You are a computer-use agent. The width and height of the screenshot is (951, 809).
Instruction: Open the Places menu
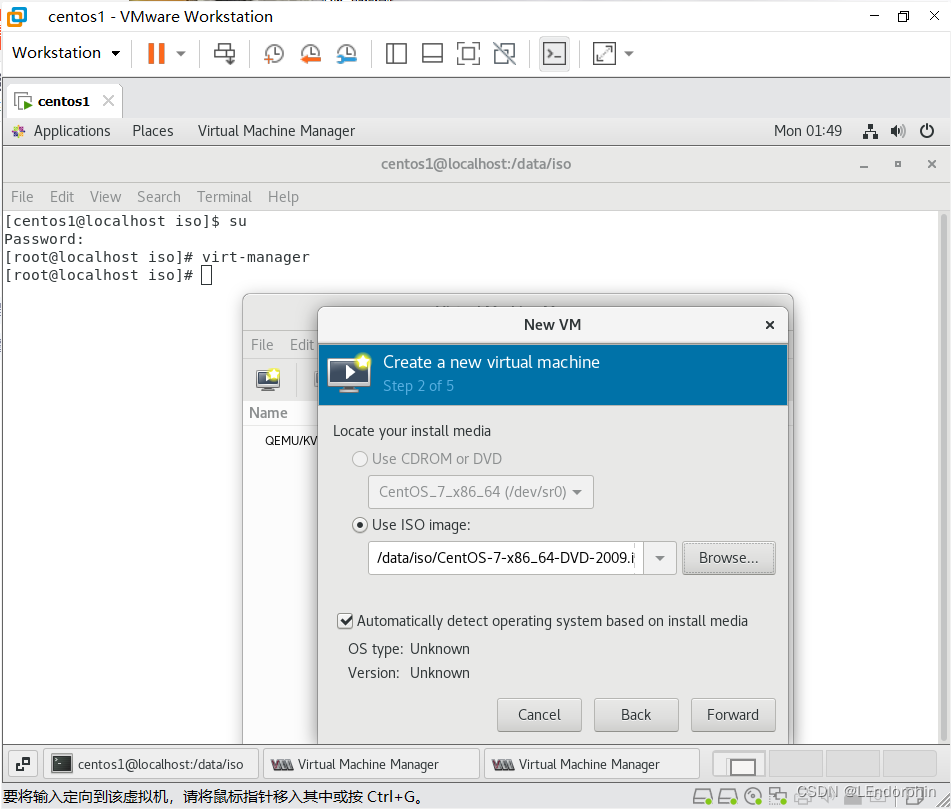[x=153, y=131]
